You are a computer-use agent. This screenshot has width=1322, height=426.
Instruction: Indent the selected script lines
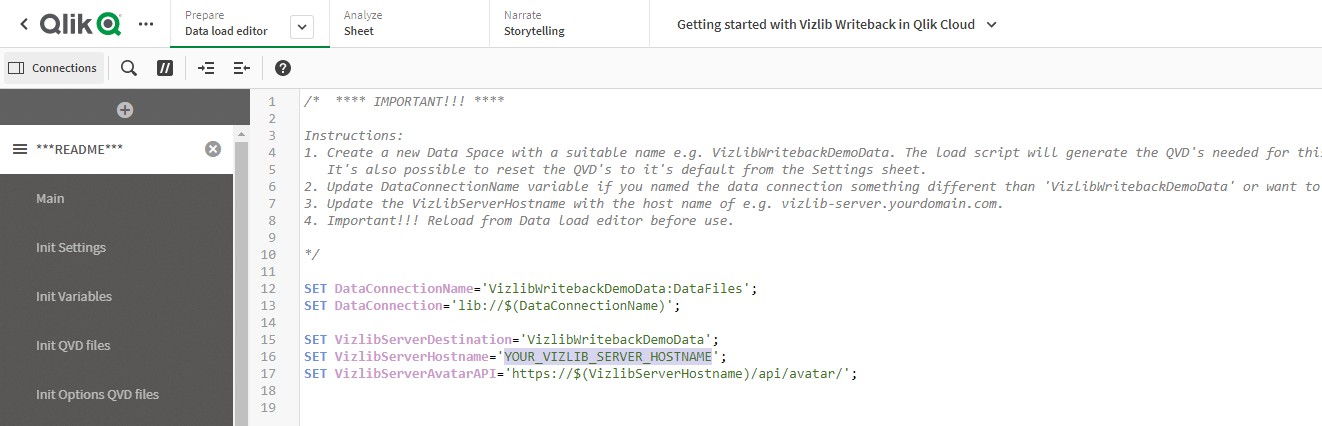(206, 68)
